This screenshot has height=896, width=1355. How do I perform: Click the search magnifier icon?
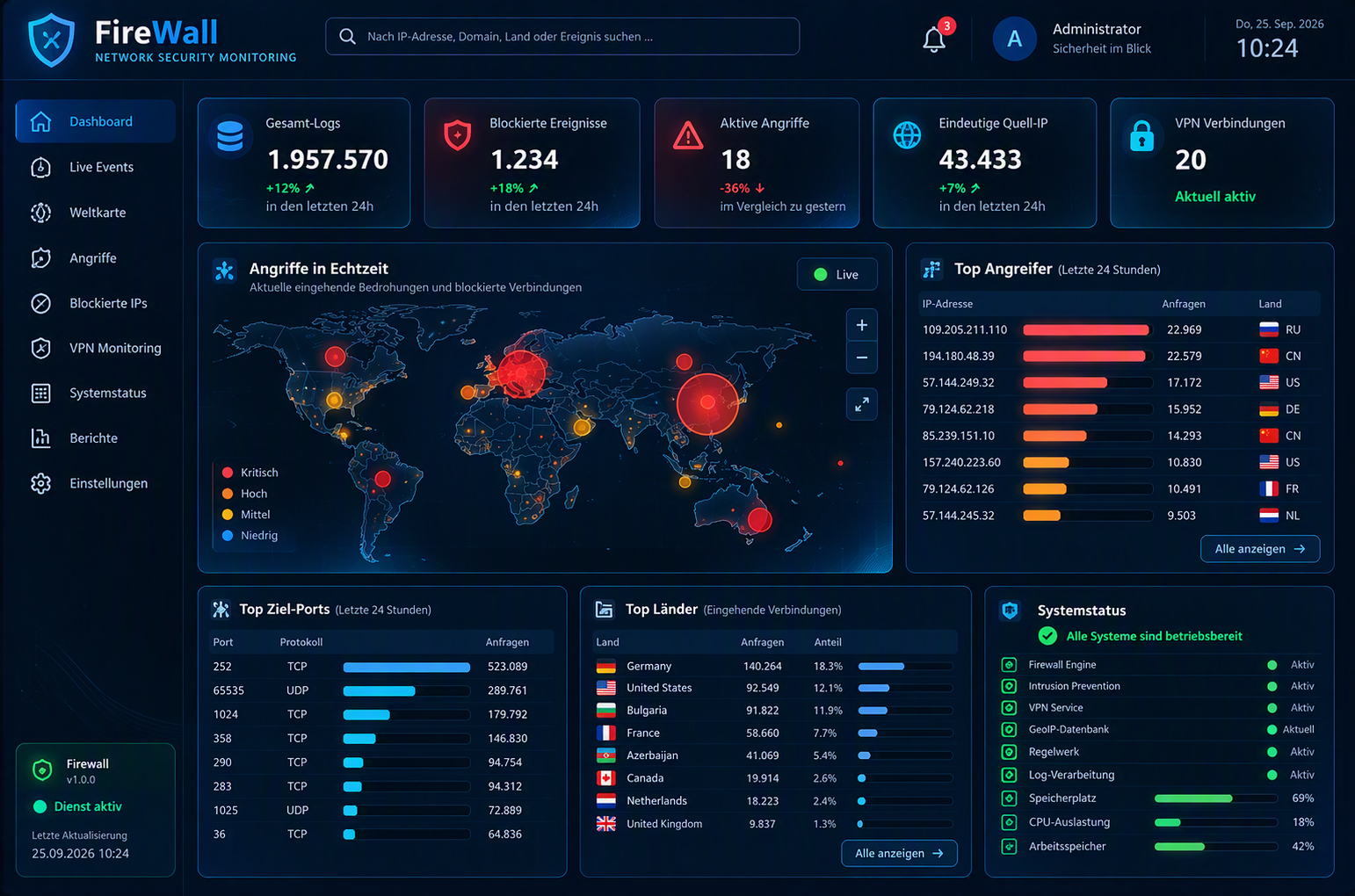(x=347, y=37)
